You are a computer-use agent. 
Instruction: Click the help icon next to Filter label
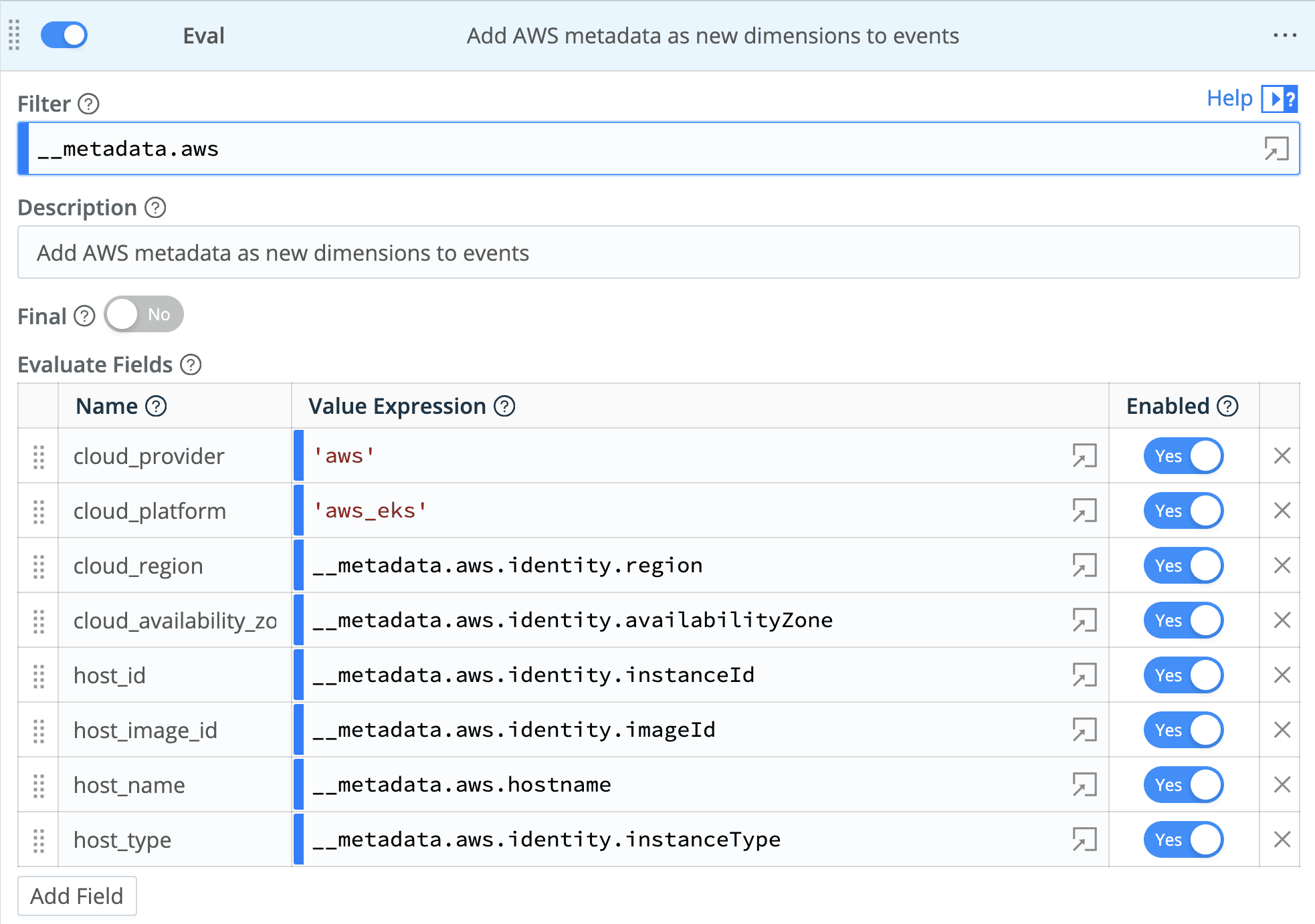pyautogui.click(x=88, y=104)
